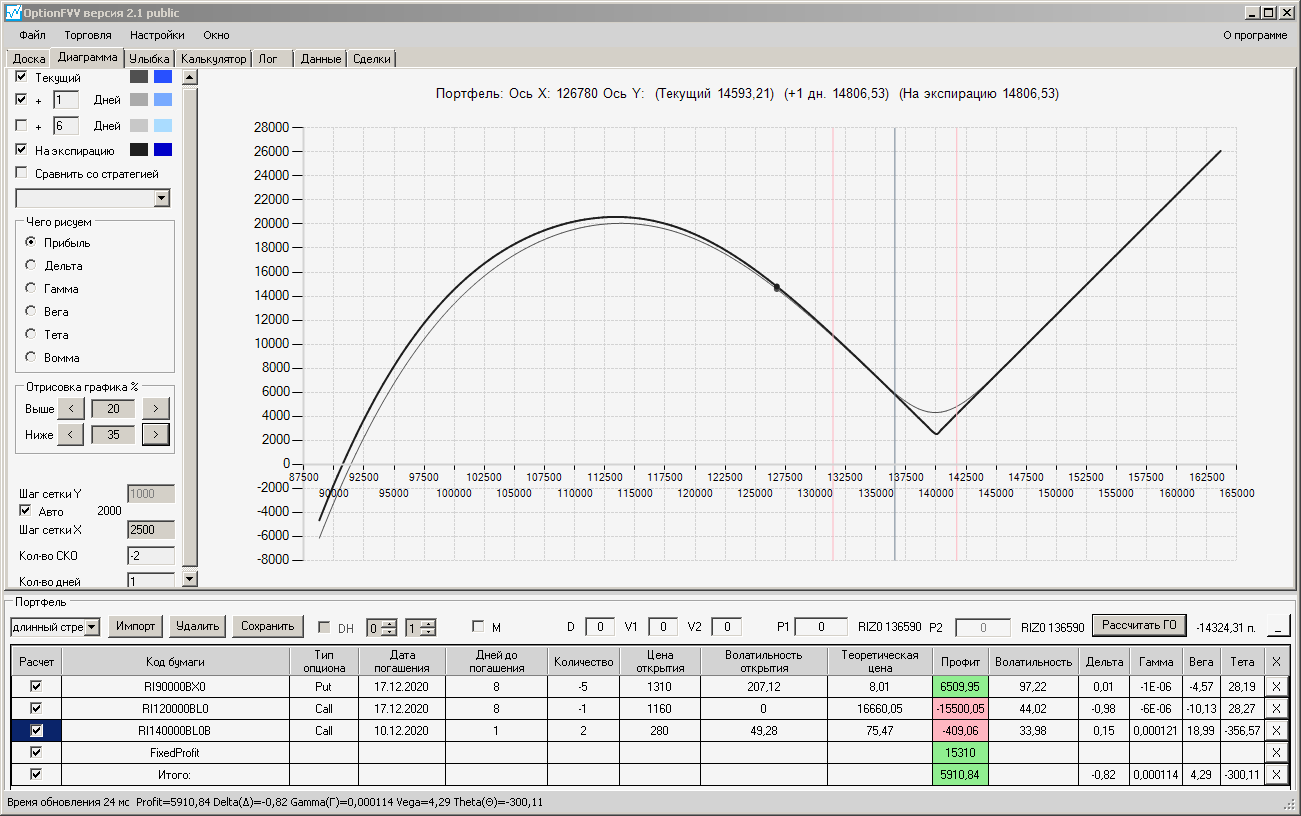
Task: Increase Ниже percentage with right arrow
Action: tap(156, 434)
